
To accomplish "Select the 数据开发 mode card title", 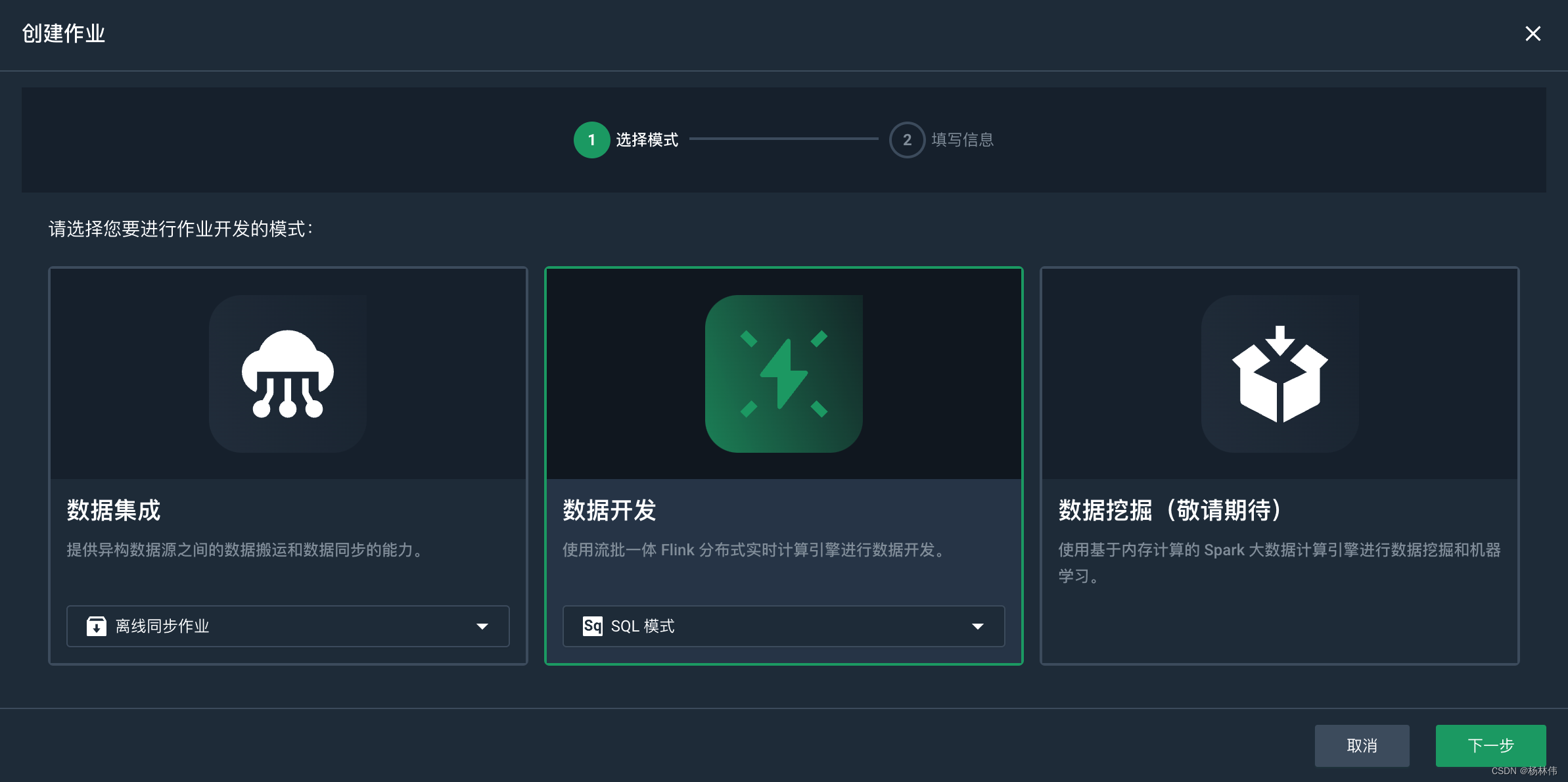I will tap(609, 511).
